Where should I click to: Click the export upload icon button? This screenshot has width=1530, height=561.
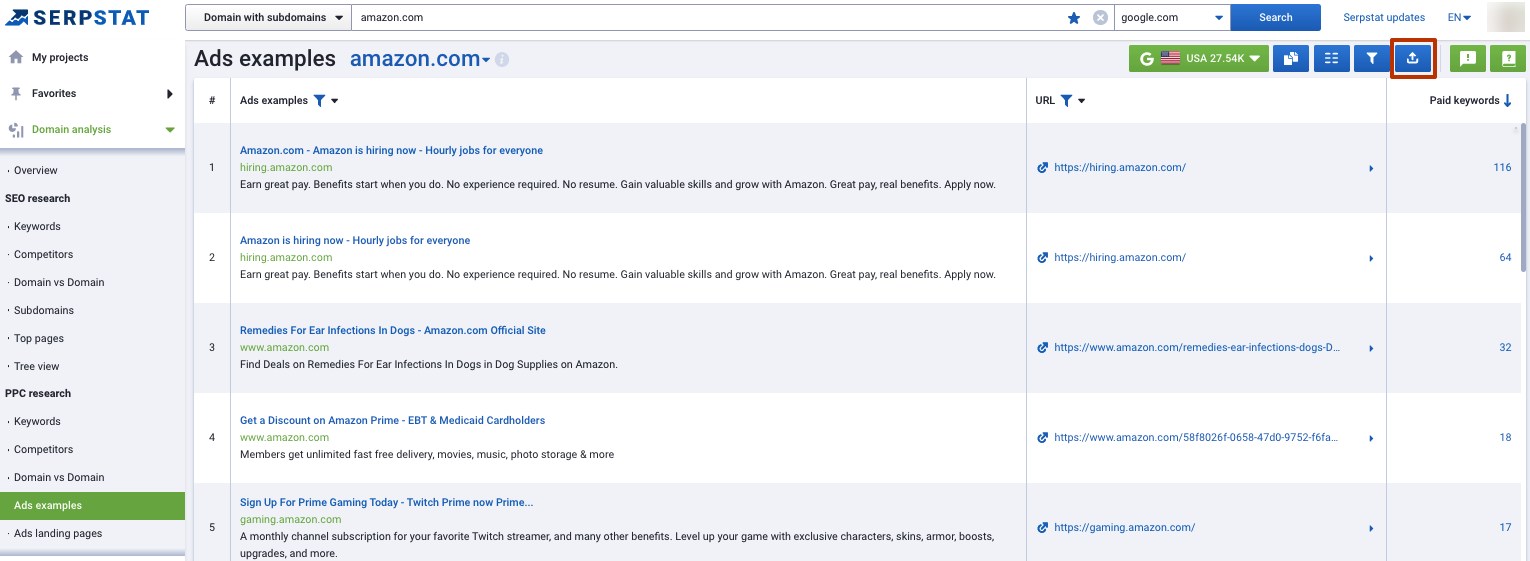(1412, 59)
